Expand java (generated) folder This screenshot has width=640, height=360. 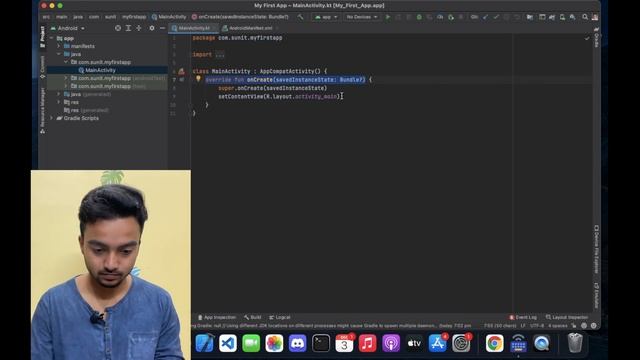[59, 94]
